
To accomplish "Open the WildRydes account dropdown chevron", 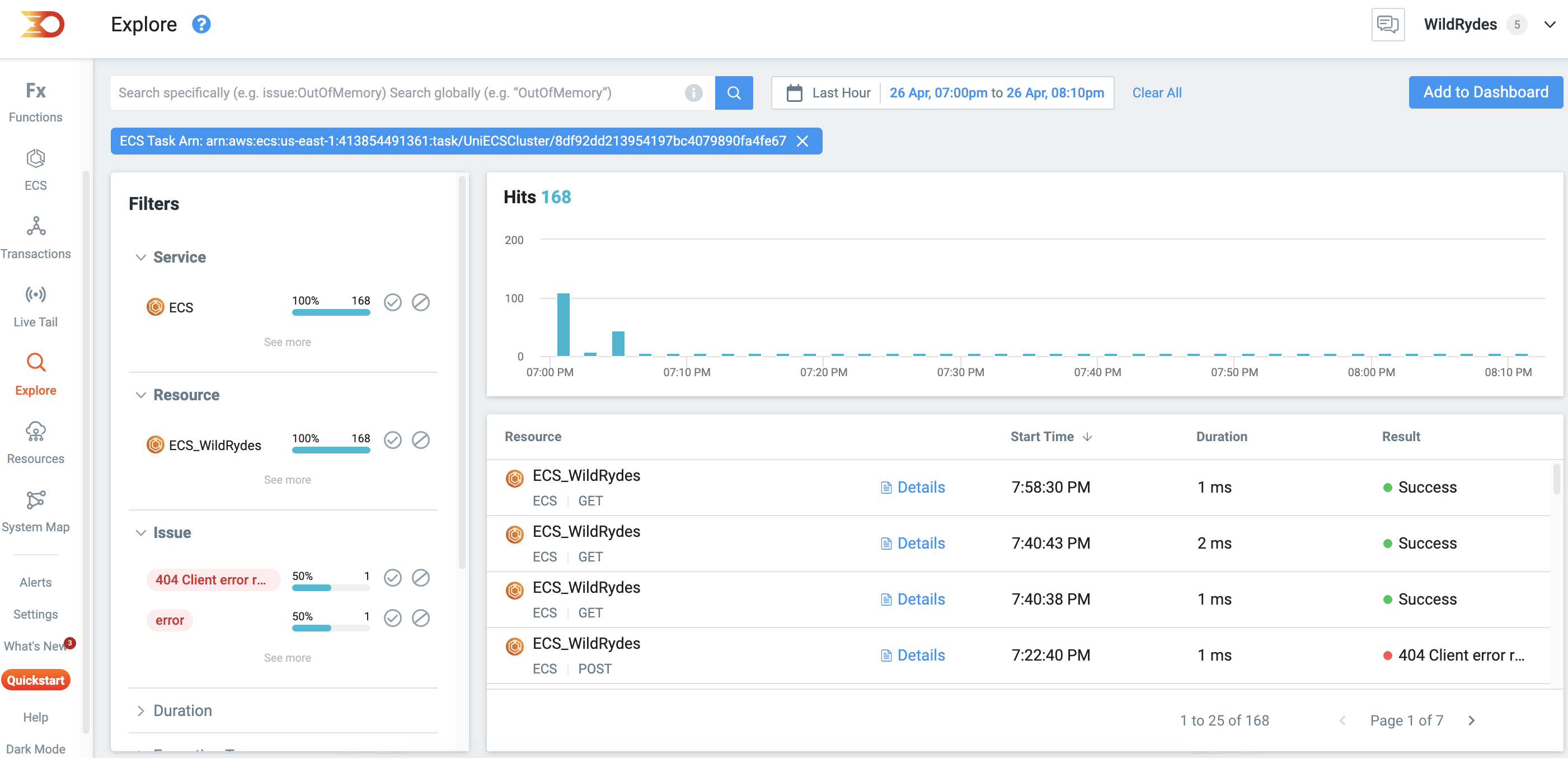I will [1550, 25].
